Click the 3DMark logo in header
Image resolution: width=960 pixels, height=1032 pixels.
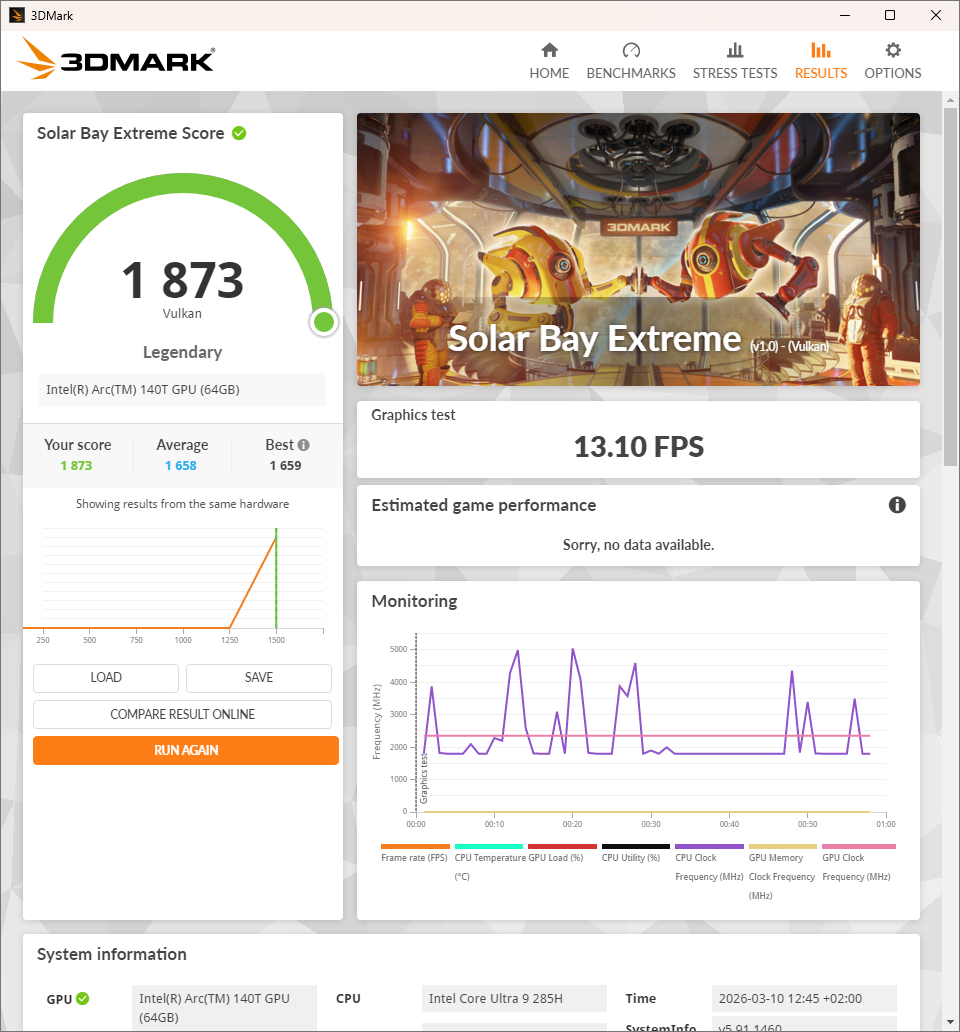[116, 60]
